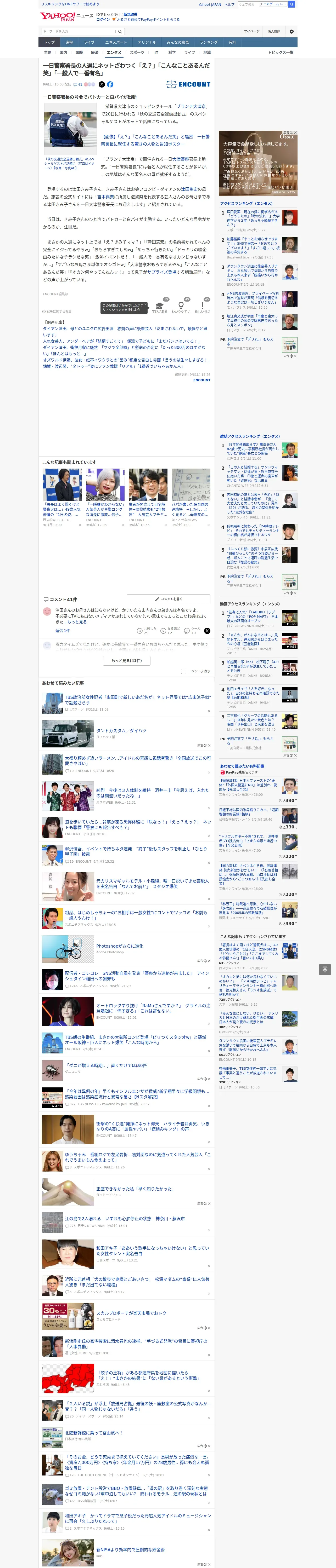
Task: Open 江の島で2人溺れる article
Action: pos(125,1219)
